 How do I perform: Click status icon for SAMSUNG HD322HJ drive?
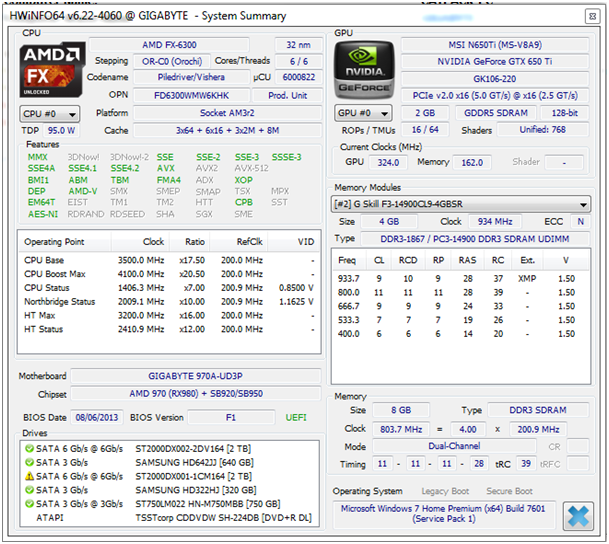click(29, 490)
